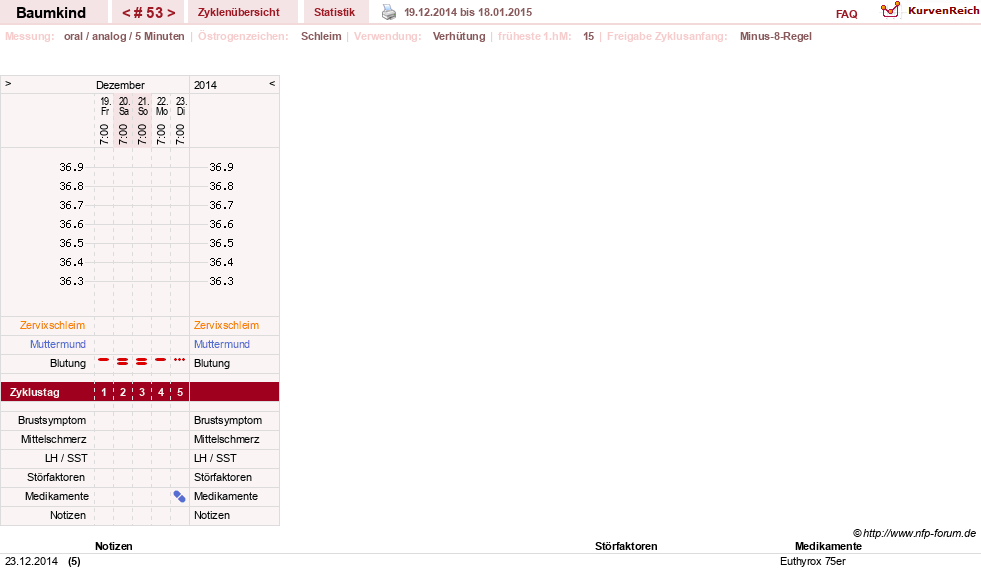Click the left Störfaktoren row label
The height and width of the screenshot is (585, 981).
56,477
